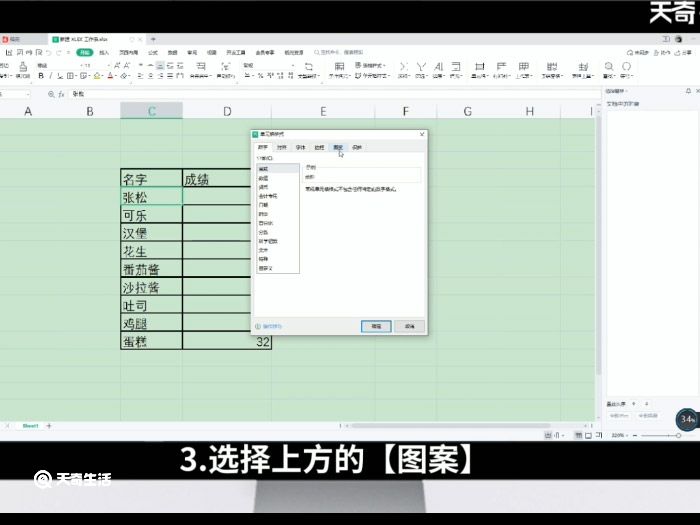Viewport: 700px width, 525px height.
Task: Select the Format Painter icon
Action: tap(23, 67)
